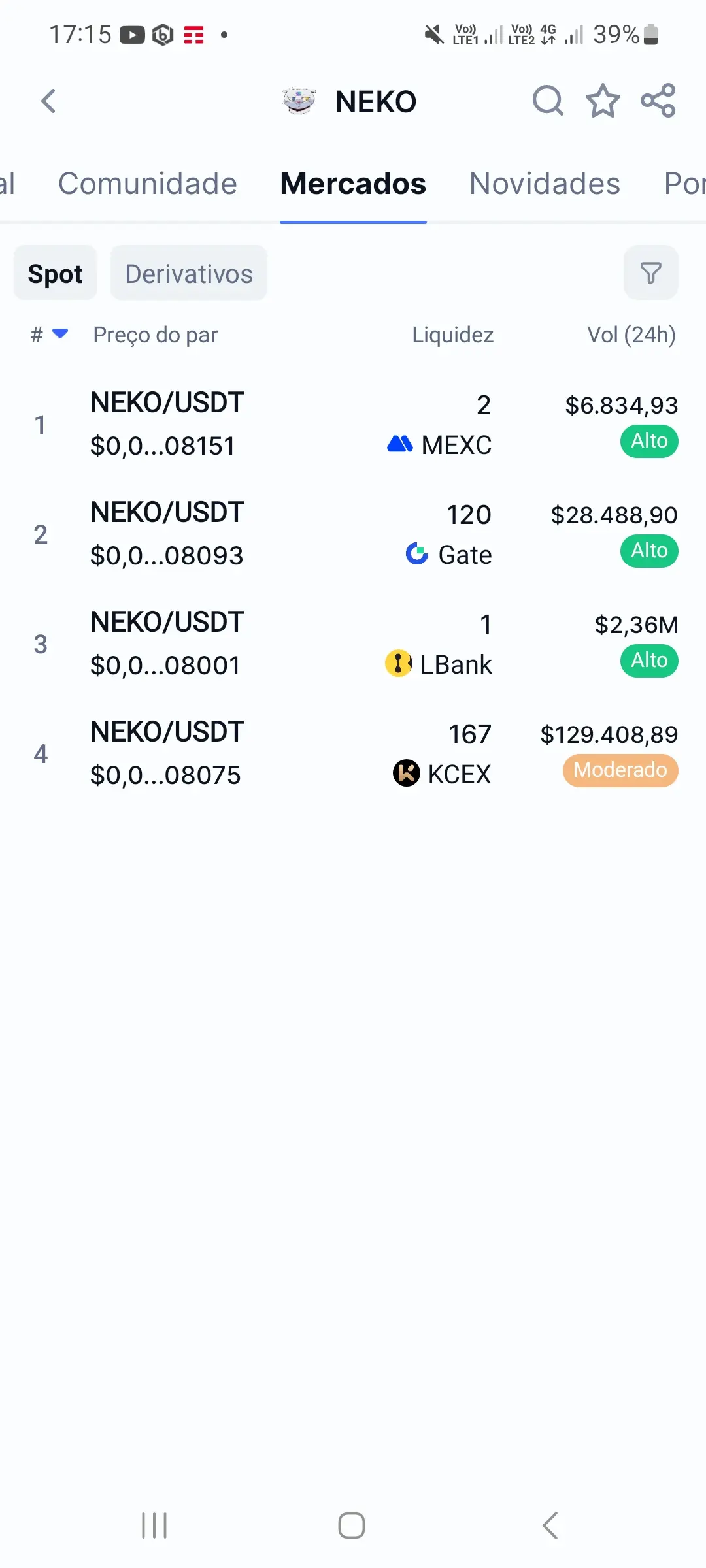Viewport: 706px width, 1568px height.
Task: Sort list by Vol (24h) column
Action: coord(631,335)
